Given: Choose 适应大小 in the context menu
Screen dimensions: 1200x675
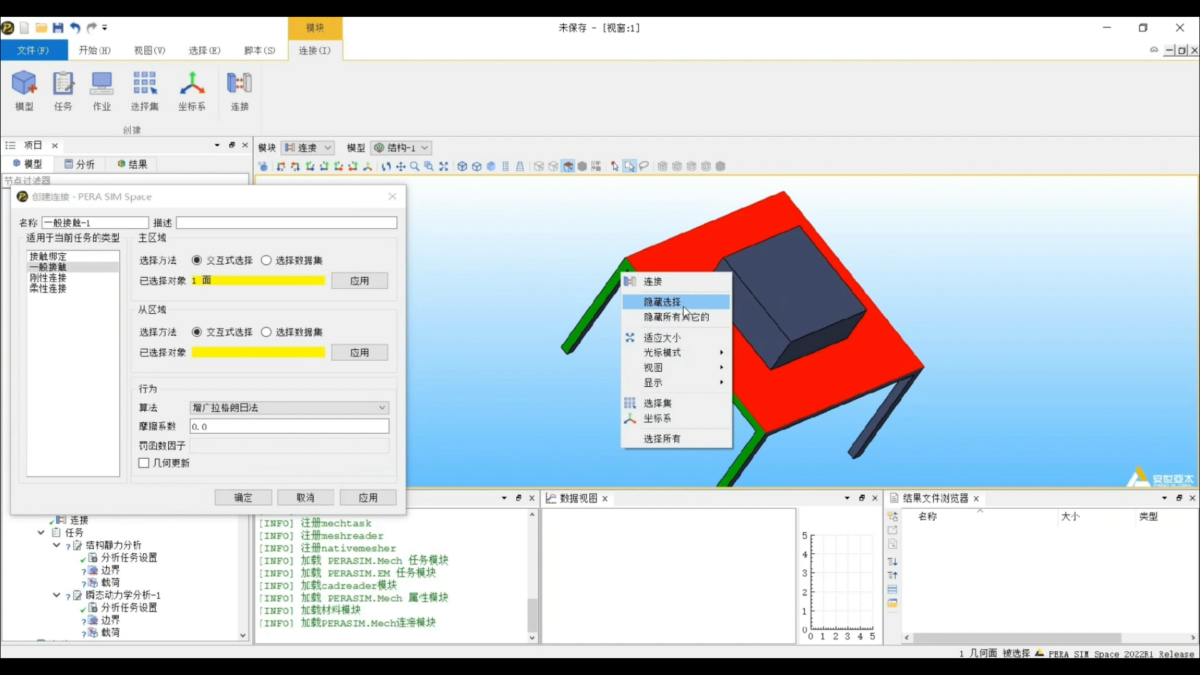Looking at the screenshot, I should (676, 337).
